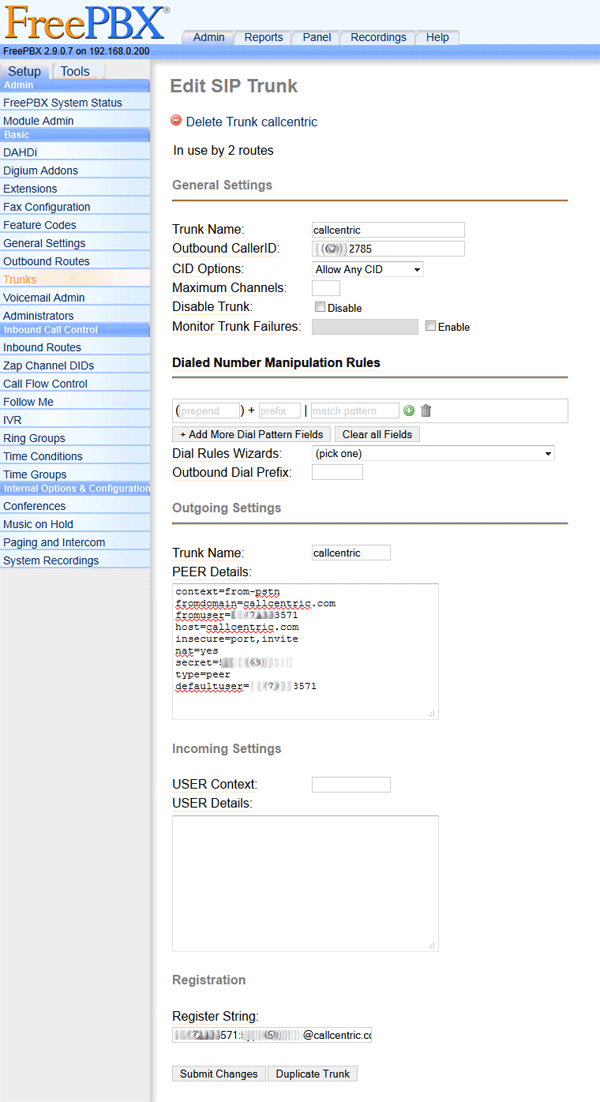
Task: Open General Settings in the sidebar
Action: click(74, 243)
